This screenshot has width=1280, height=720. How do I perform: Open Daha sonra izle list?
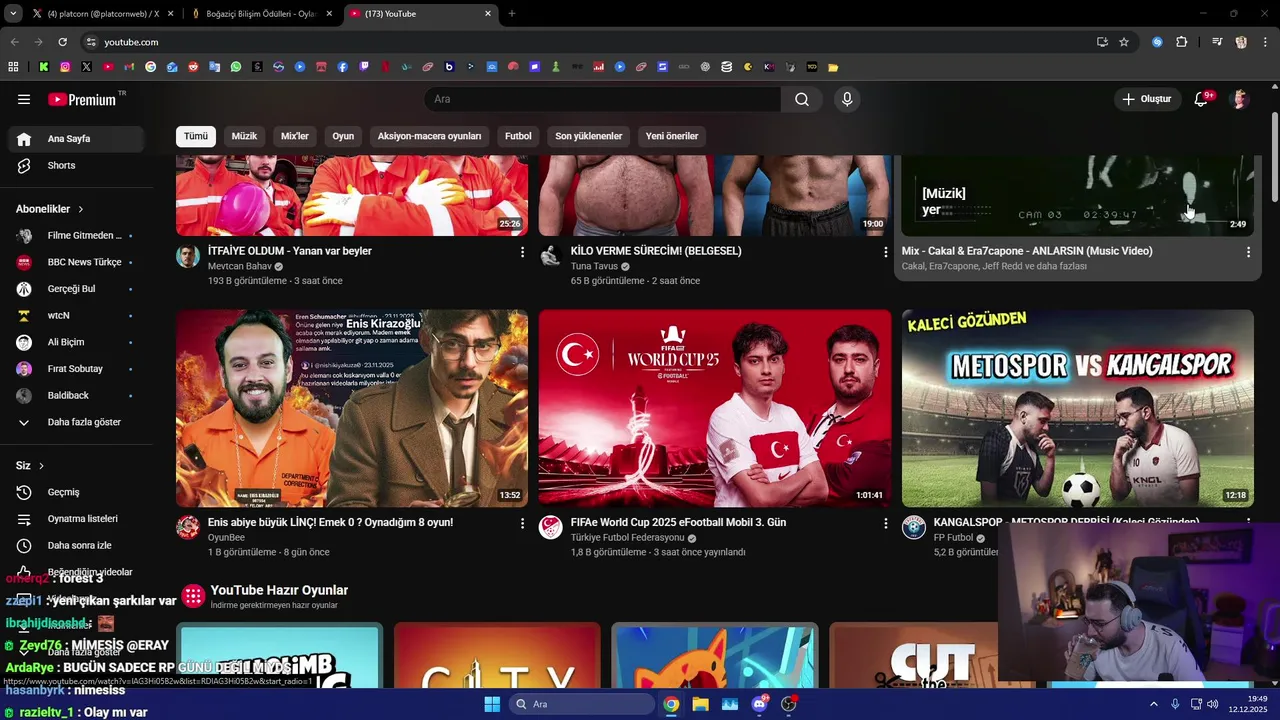[76, 545]
